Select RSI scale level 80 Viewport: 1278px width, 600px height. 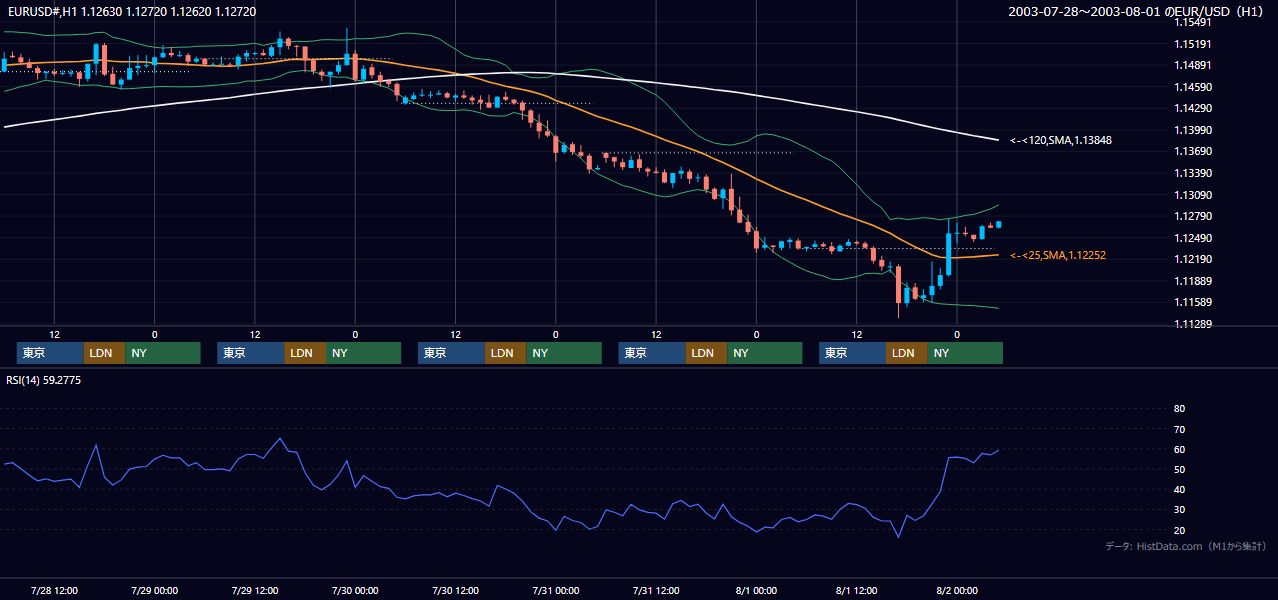[1179, 409]
